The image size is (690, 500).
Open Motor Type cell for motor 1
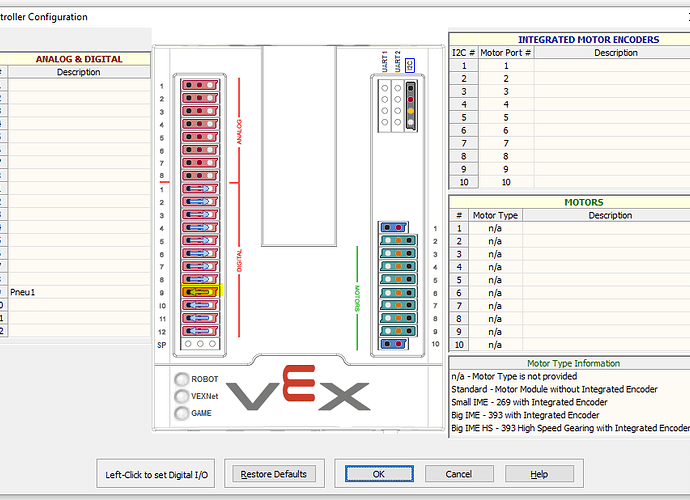[495, 228]
